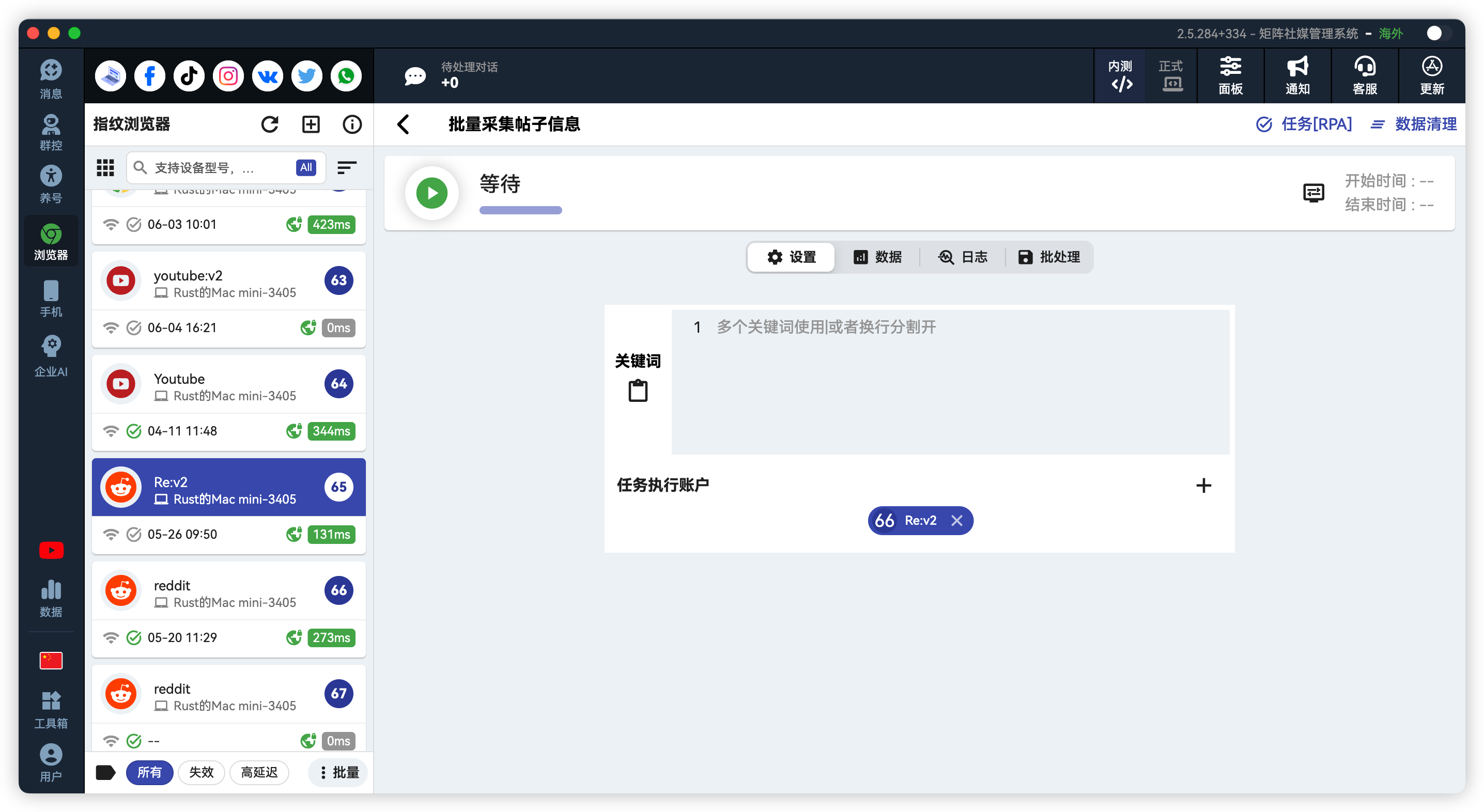Click the 344ms latency badge
The image size is (1484, 812).
[331, 431]
